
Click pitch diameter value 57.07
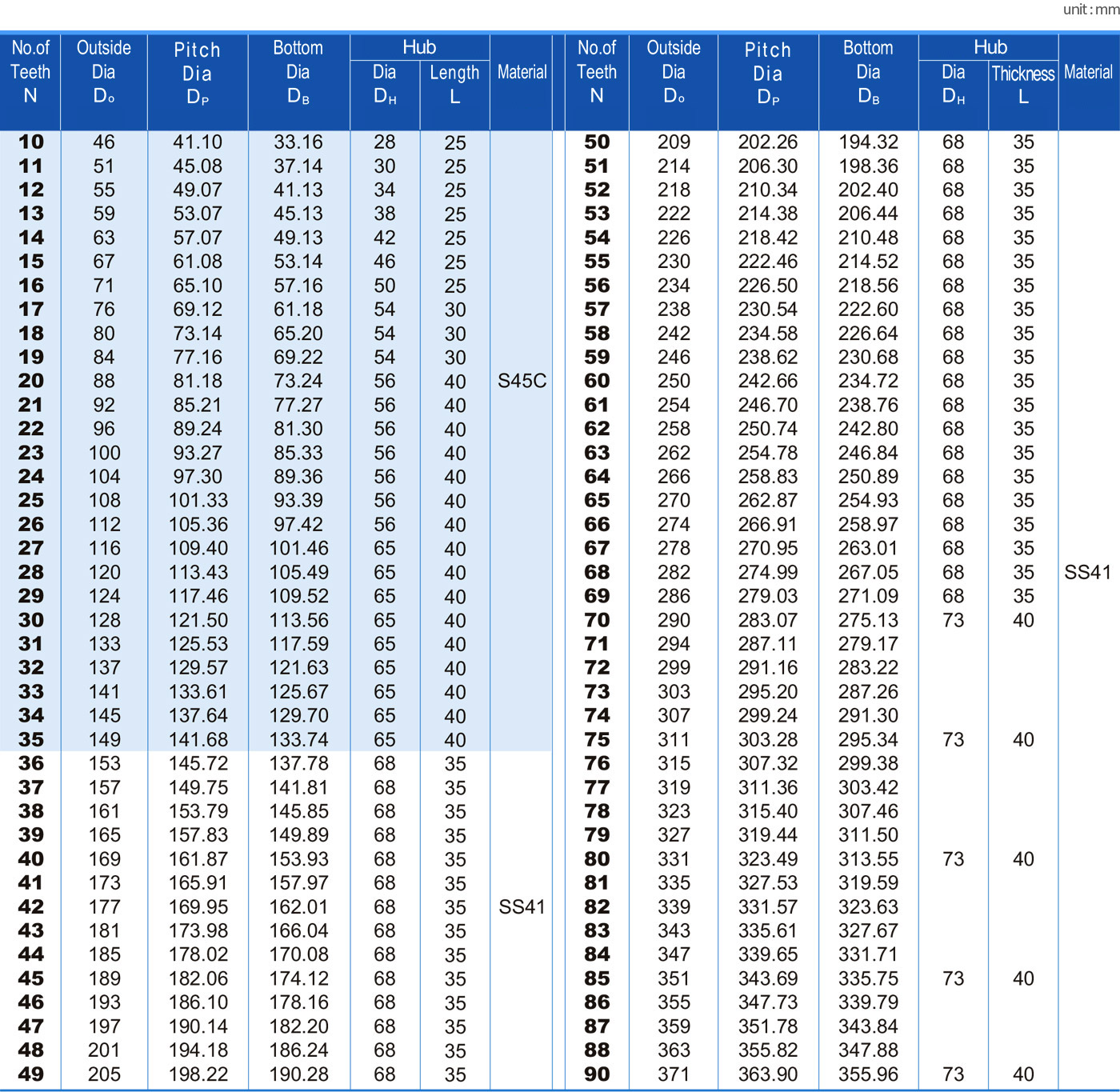coord(198,238)
